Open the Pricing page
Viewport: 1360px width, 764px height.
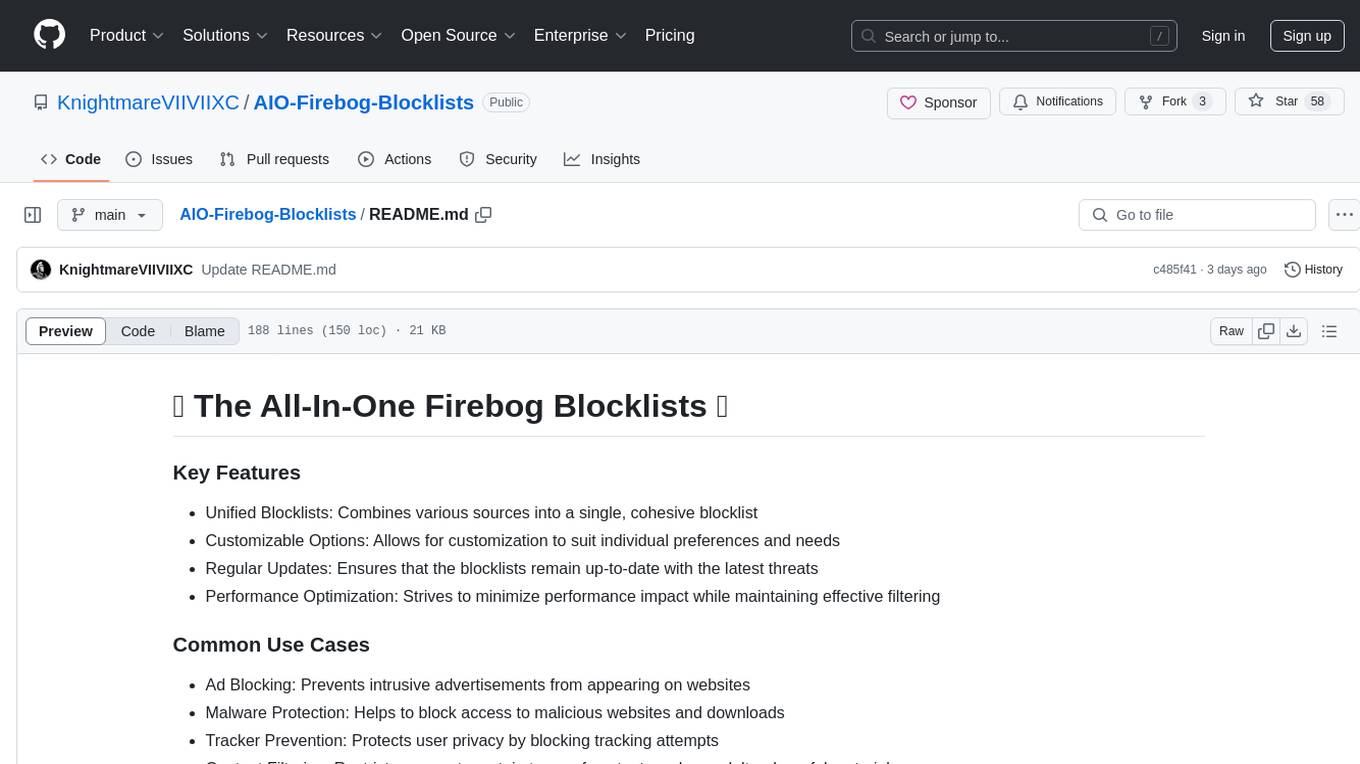pyautogui.click(x=670, y=35)
